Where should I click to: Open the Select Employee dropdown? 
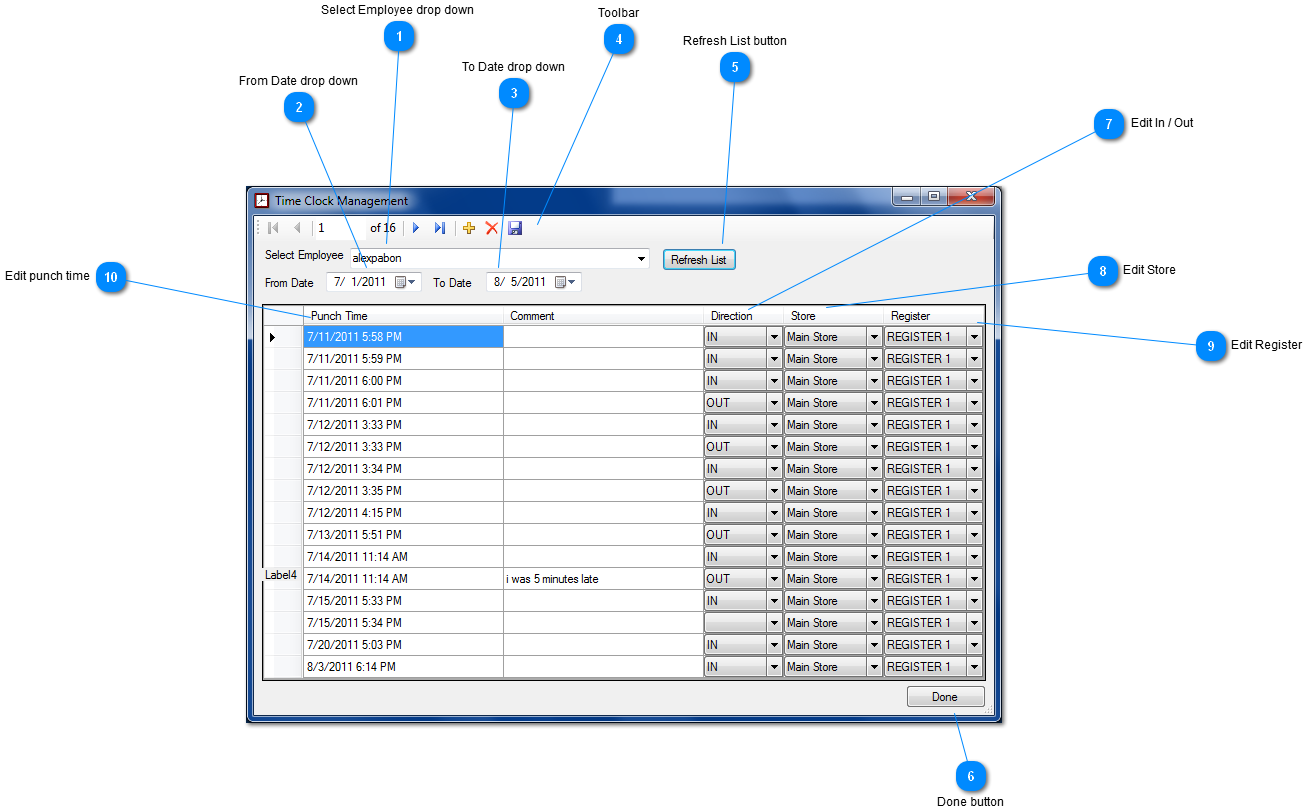point(641,259)
